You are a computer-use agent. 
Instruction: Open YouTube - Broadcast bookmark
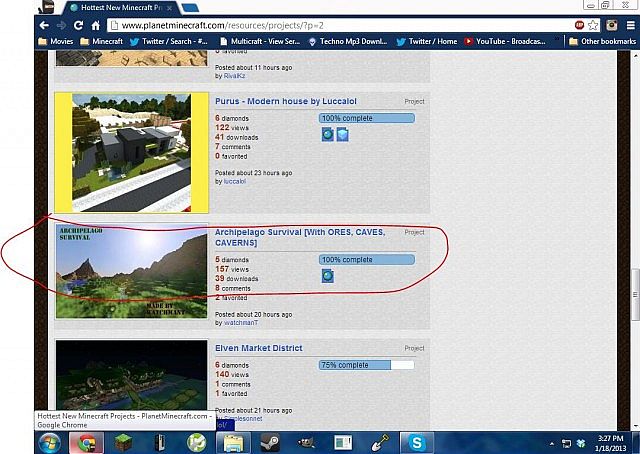click(x=505, y=41)
